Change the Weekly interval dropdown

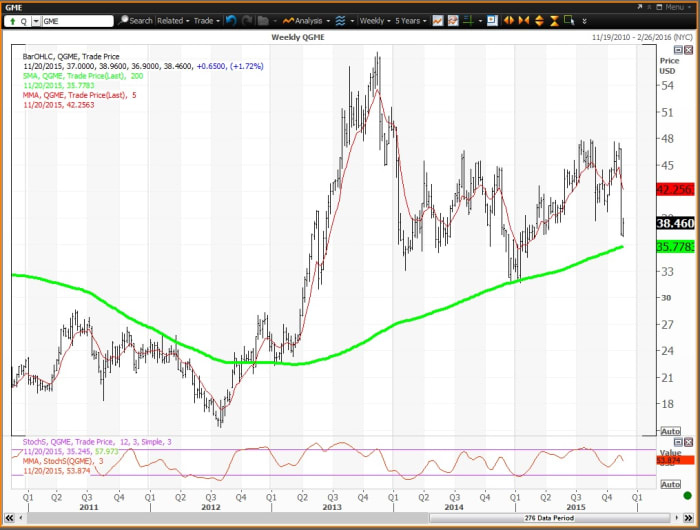(x=374, y=20)
